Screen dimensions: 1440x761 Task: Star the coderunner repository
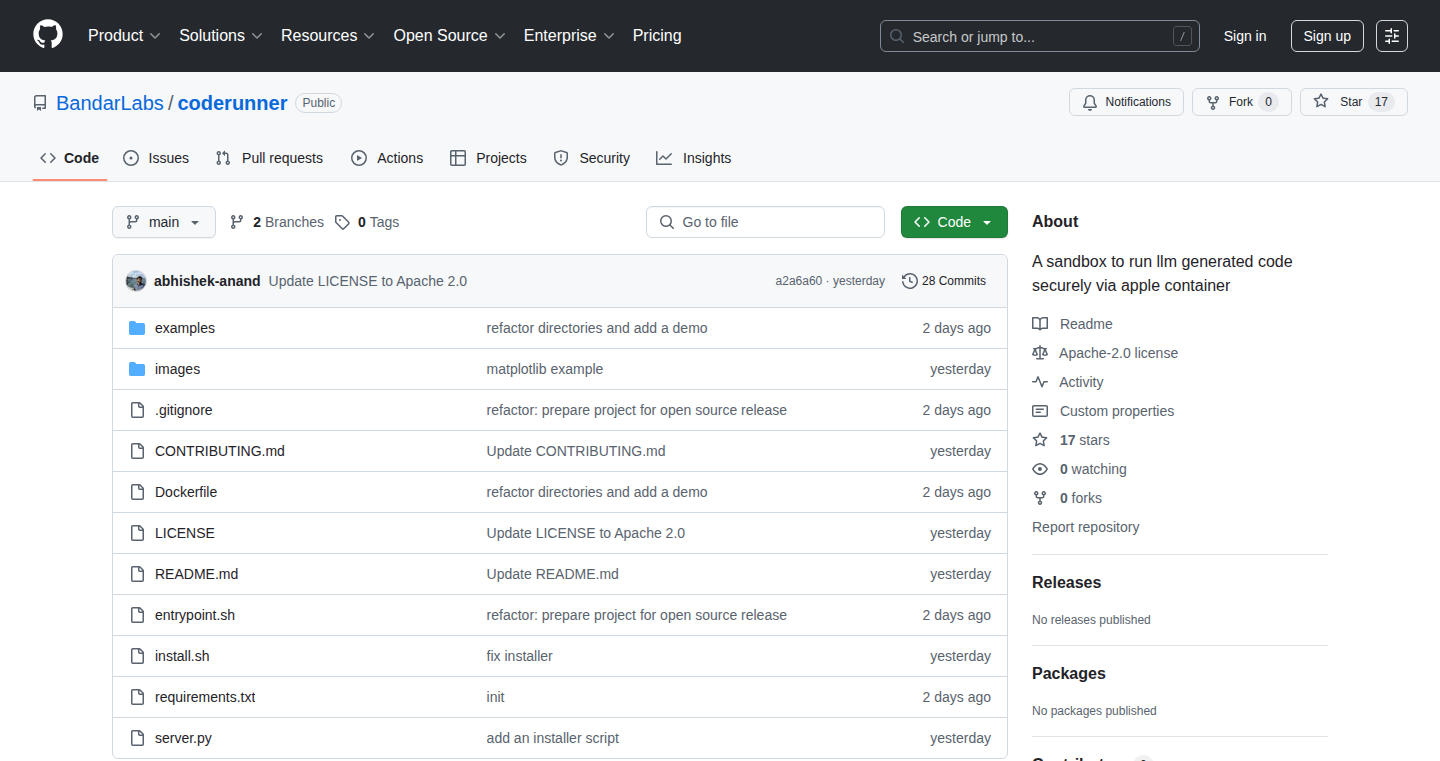click(x=1353, y=102)
